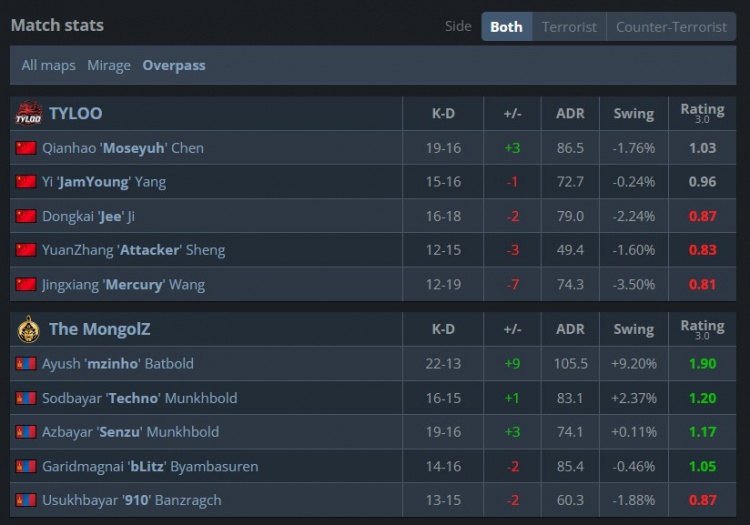Sort TYLOO table by ADR column
Screen dimensions: 750x525
click(x=570, y=114)
